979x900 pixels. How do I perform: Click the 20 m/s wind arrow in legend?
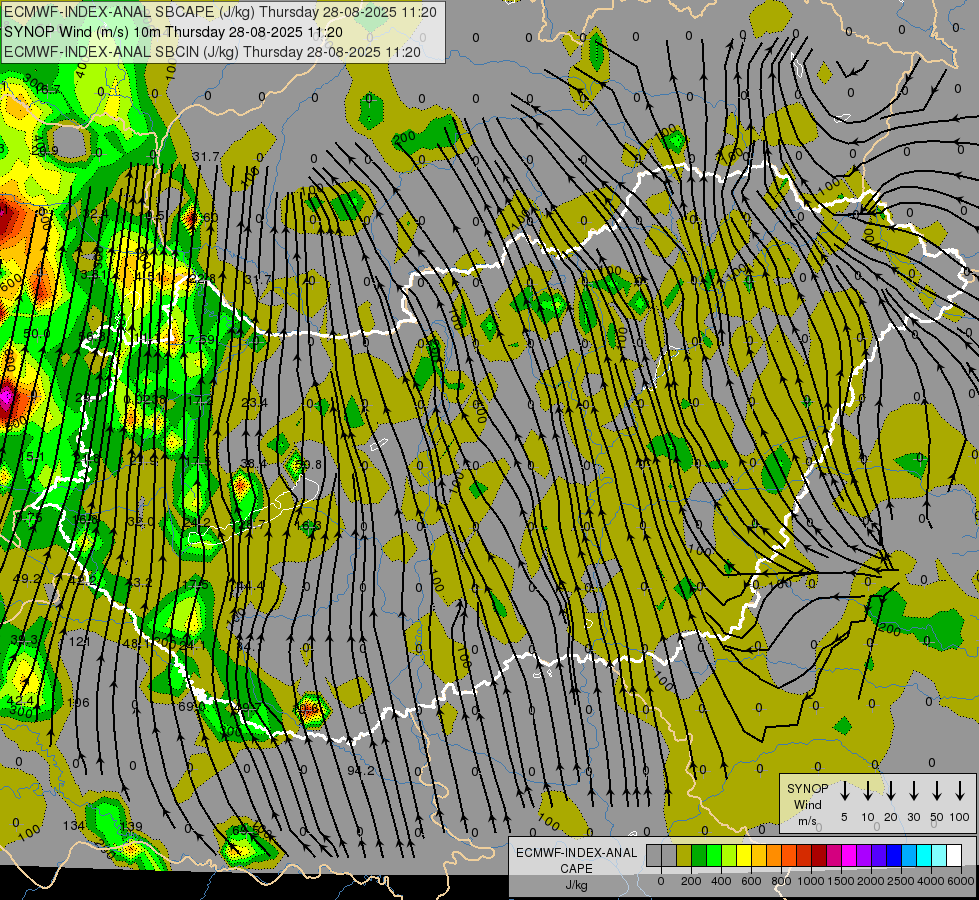891,791
